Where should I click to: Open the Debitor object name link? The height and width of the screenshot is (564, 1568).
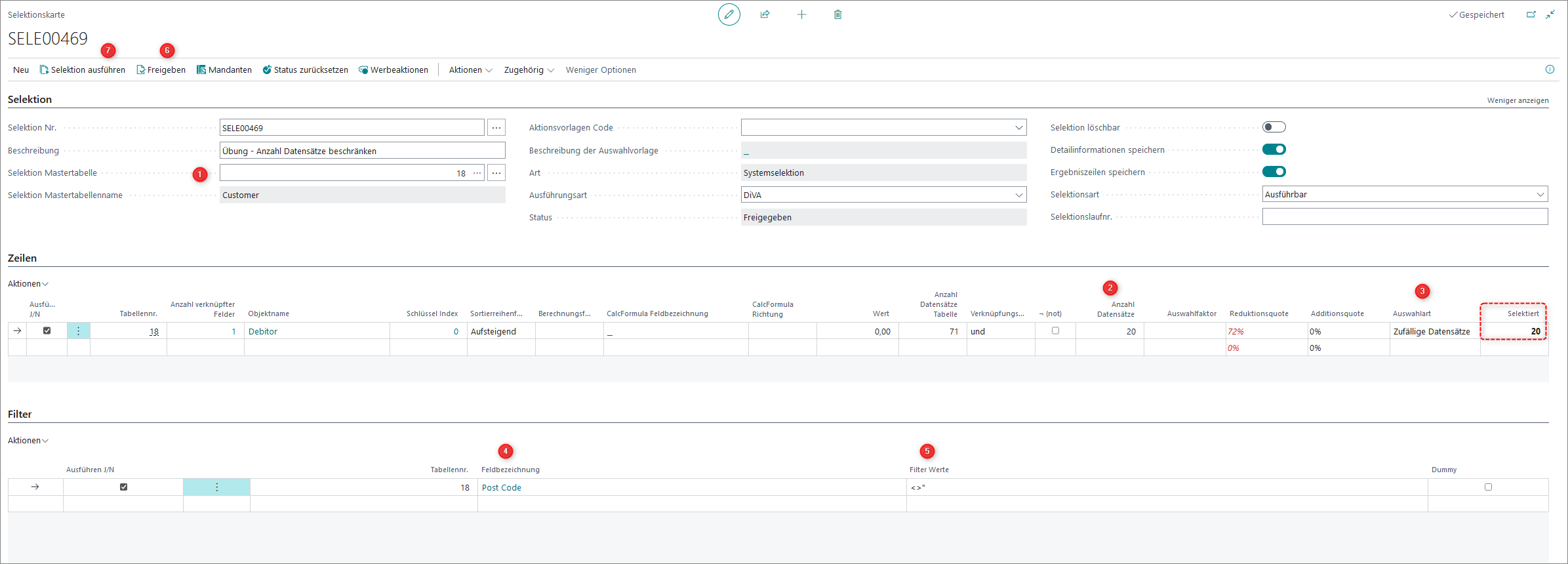coord(263,331)
